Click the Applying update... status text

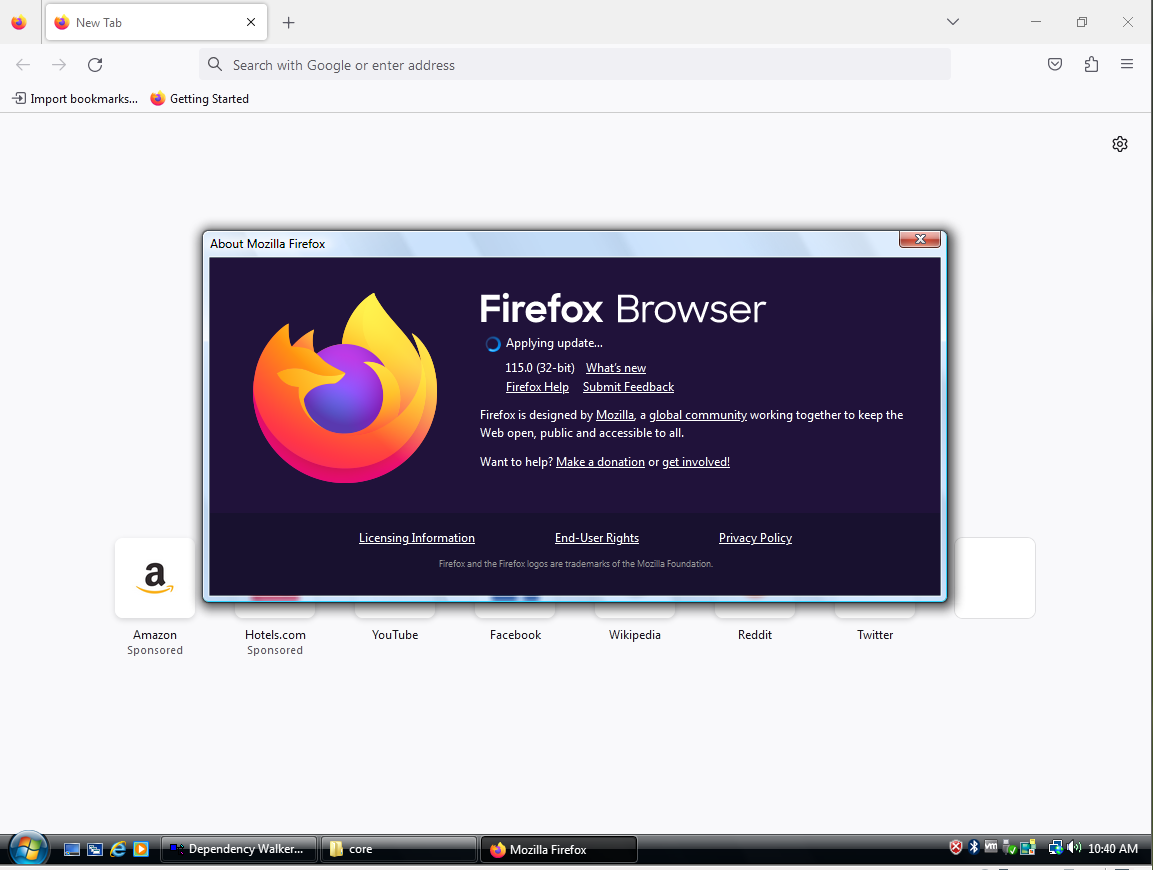pyautogui.click(x=554, y=343)
